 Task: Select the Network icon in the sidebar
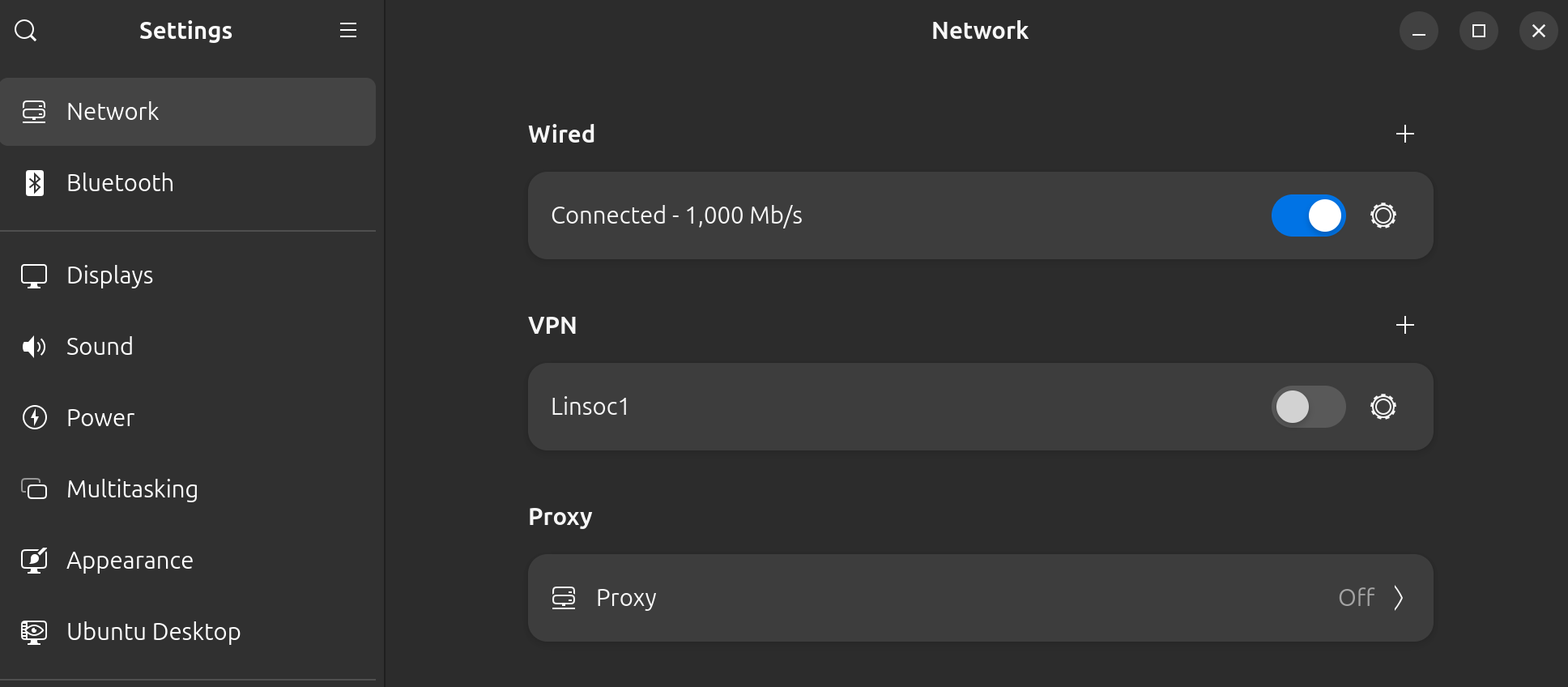click(33, 111)
